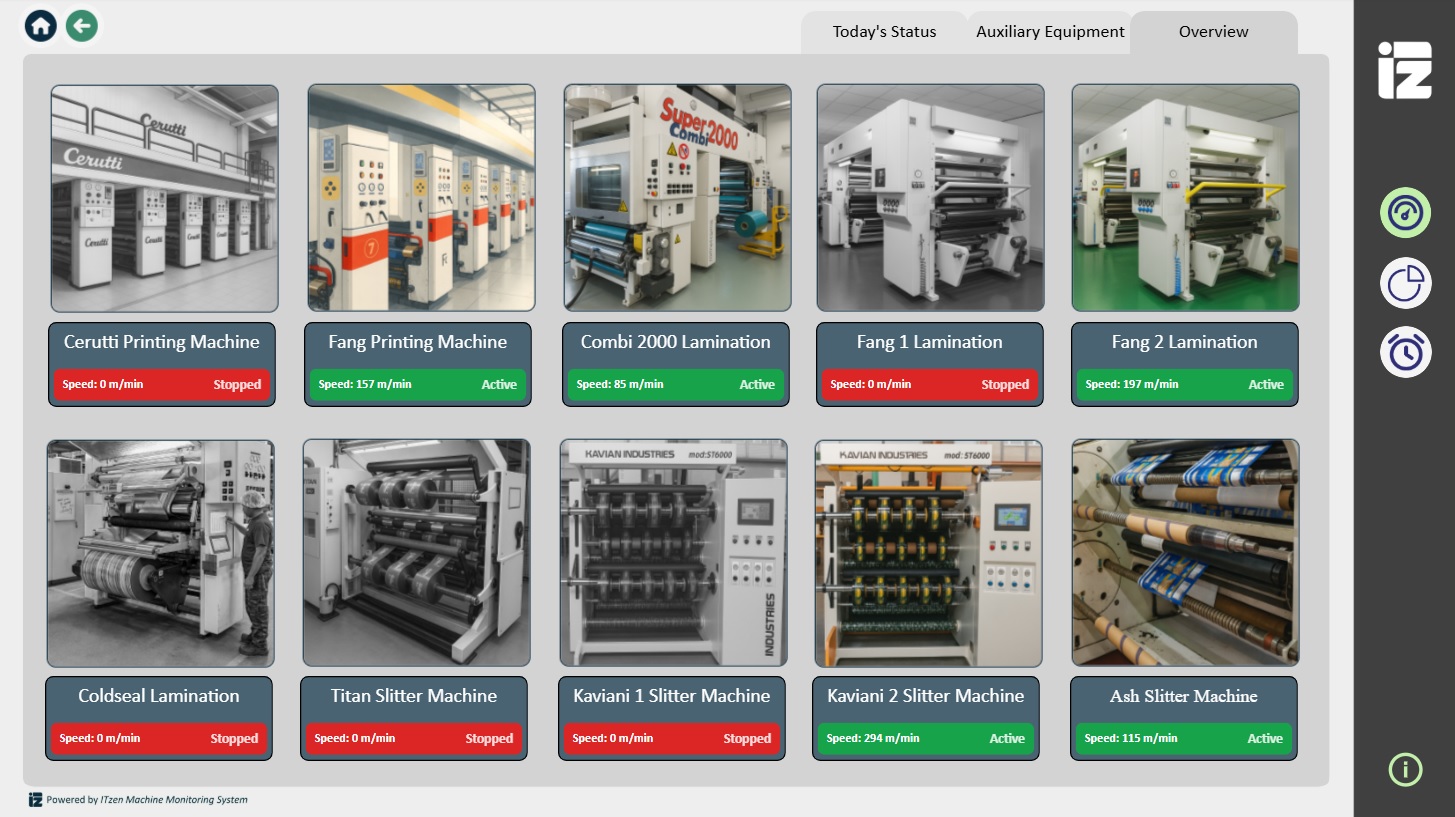Open the pie chart icon in sidebar
1455x817 pixels.
pos(1405,283)
